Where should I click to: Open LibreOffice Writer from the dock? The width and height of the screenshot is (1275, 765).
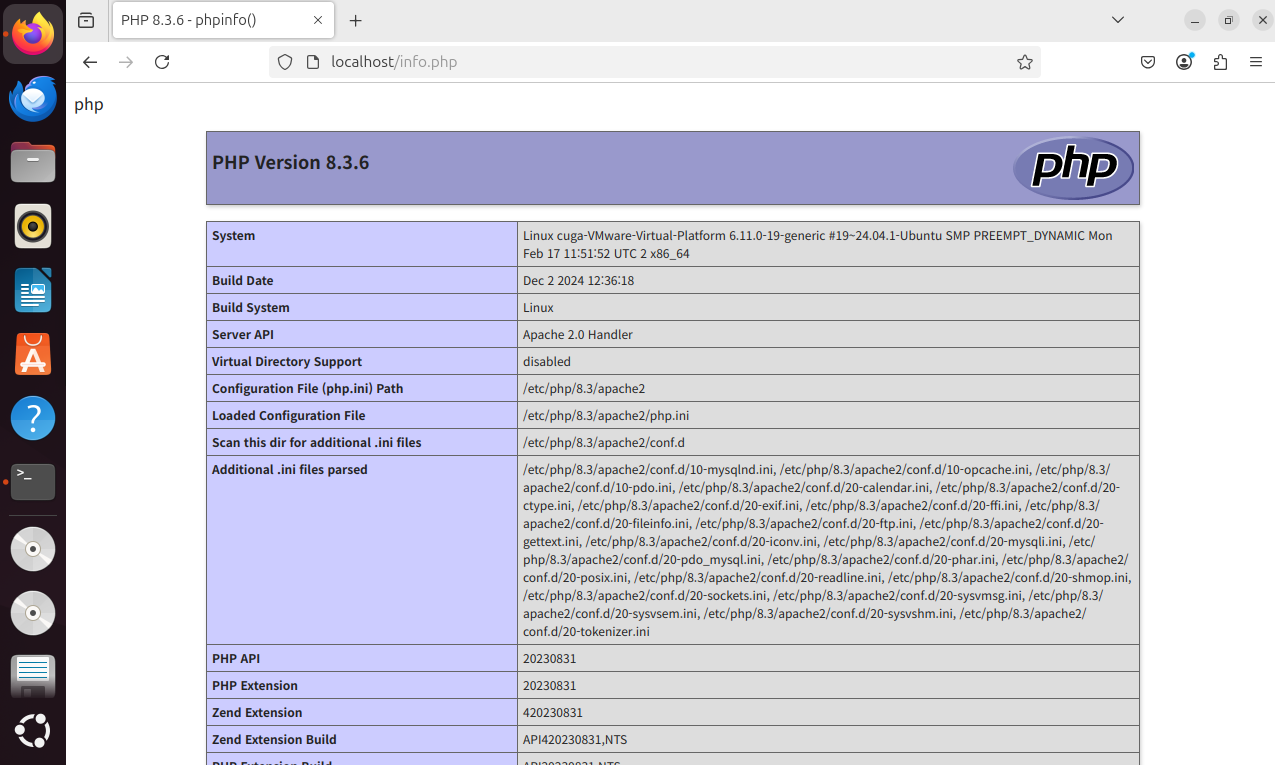[33, 291]
